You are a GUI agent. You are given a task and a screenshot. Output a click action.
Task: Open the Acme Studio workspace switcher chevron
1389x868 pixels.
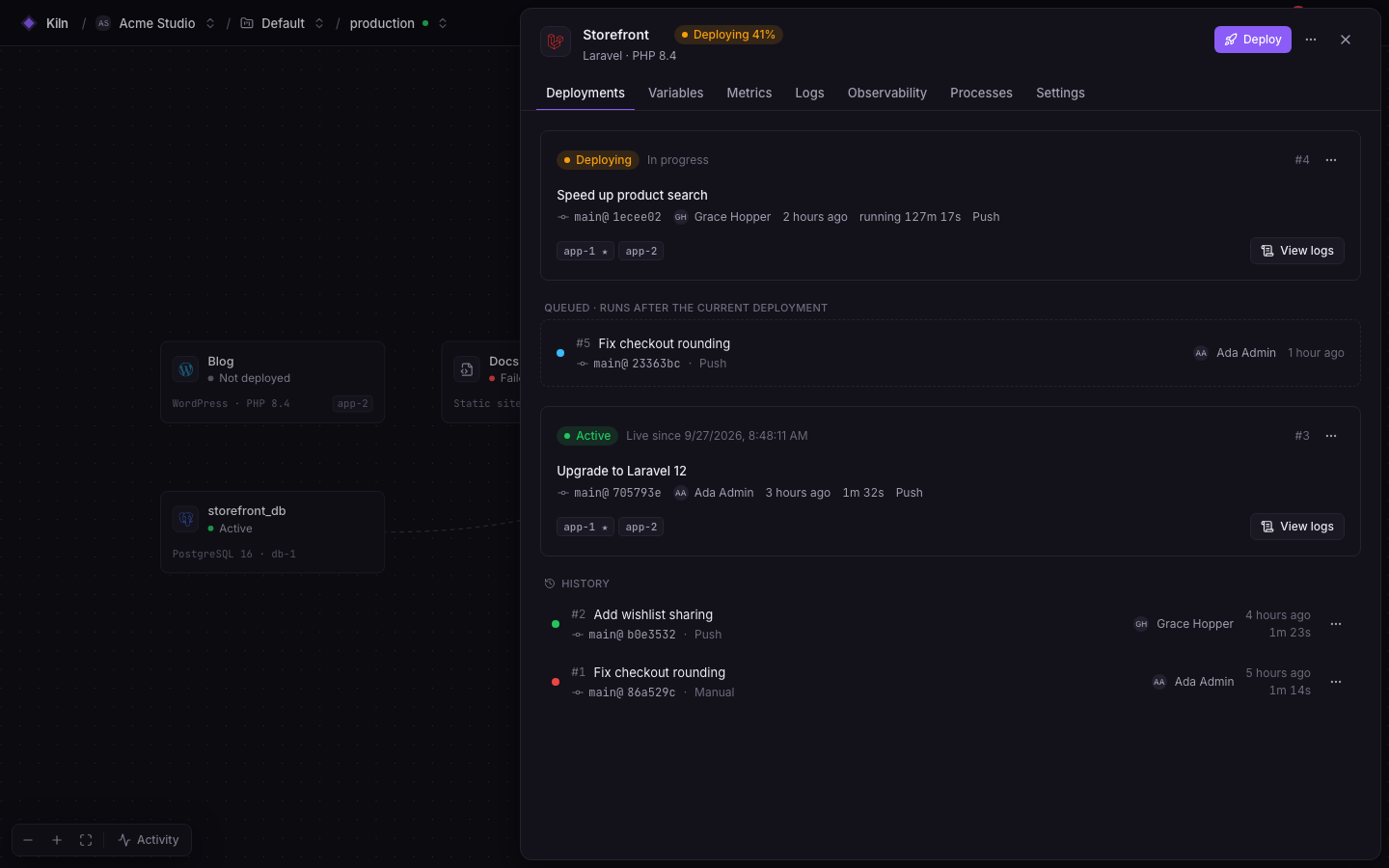[x=210, y=23]
